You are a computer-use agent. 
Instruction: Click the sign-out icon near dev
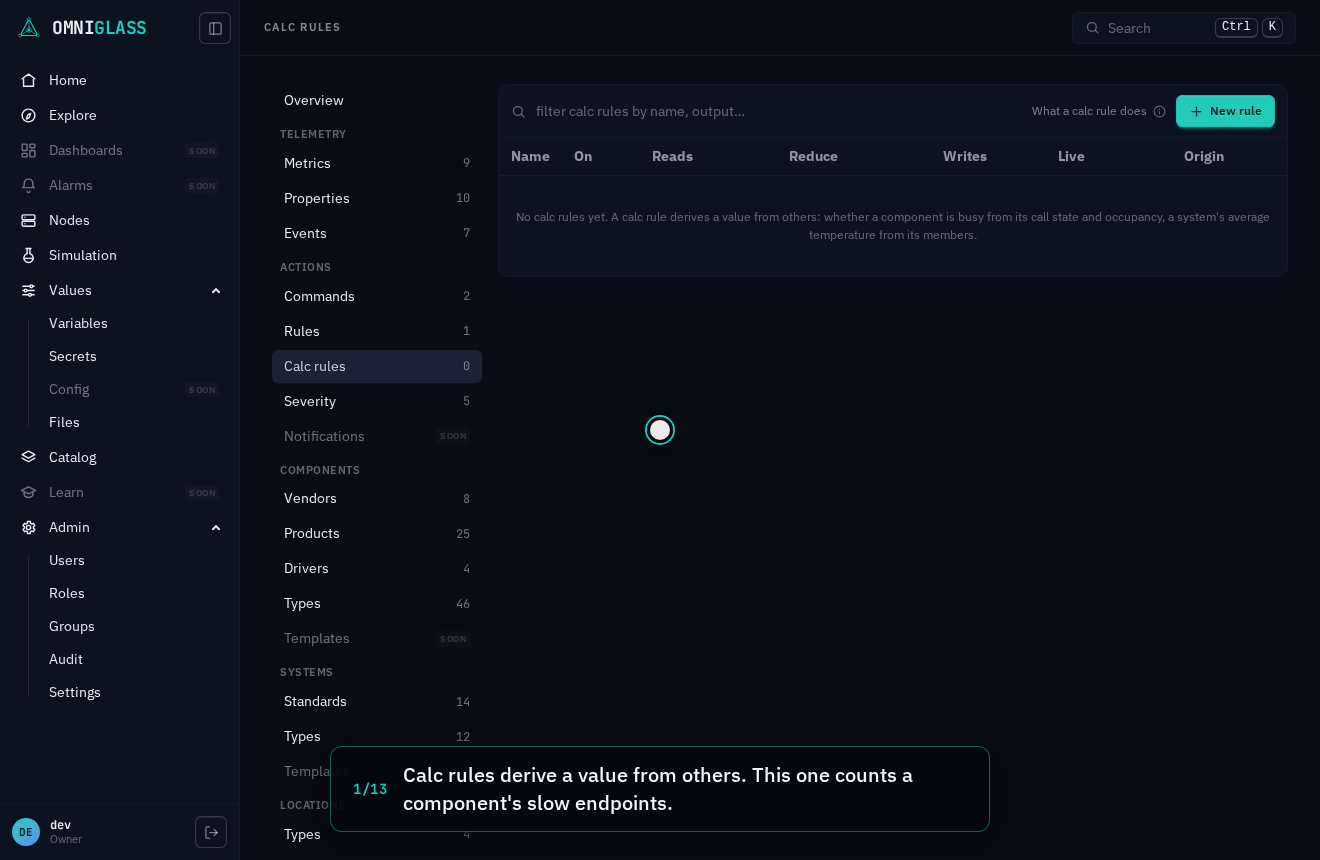coord(211,832)
